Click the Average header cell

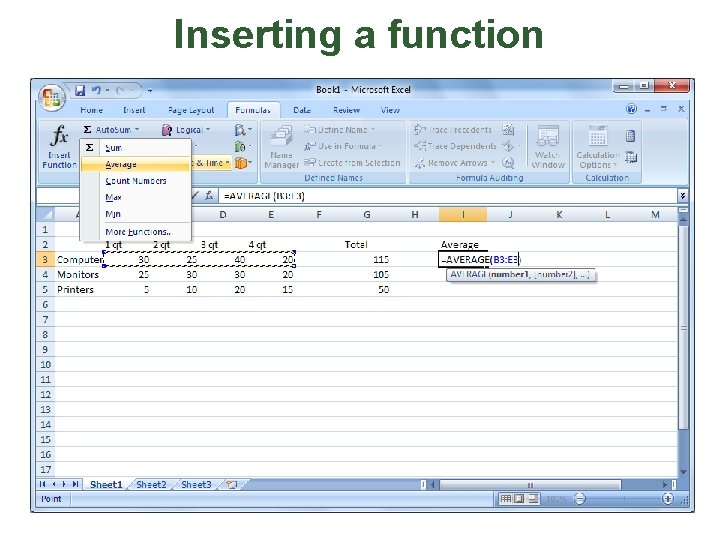(463, 245)
